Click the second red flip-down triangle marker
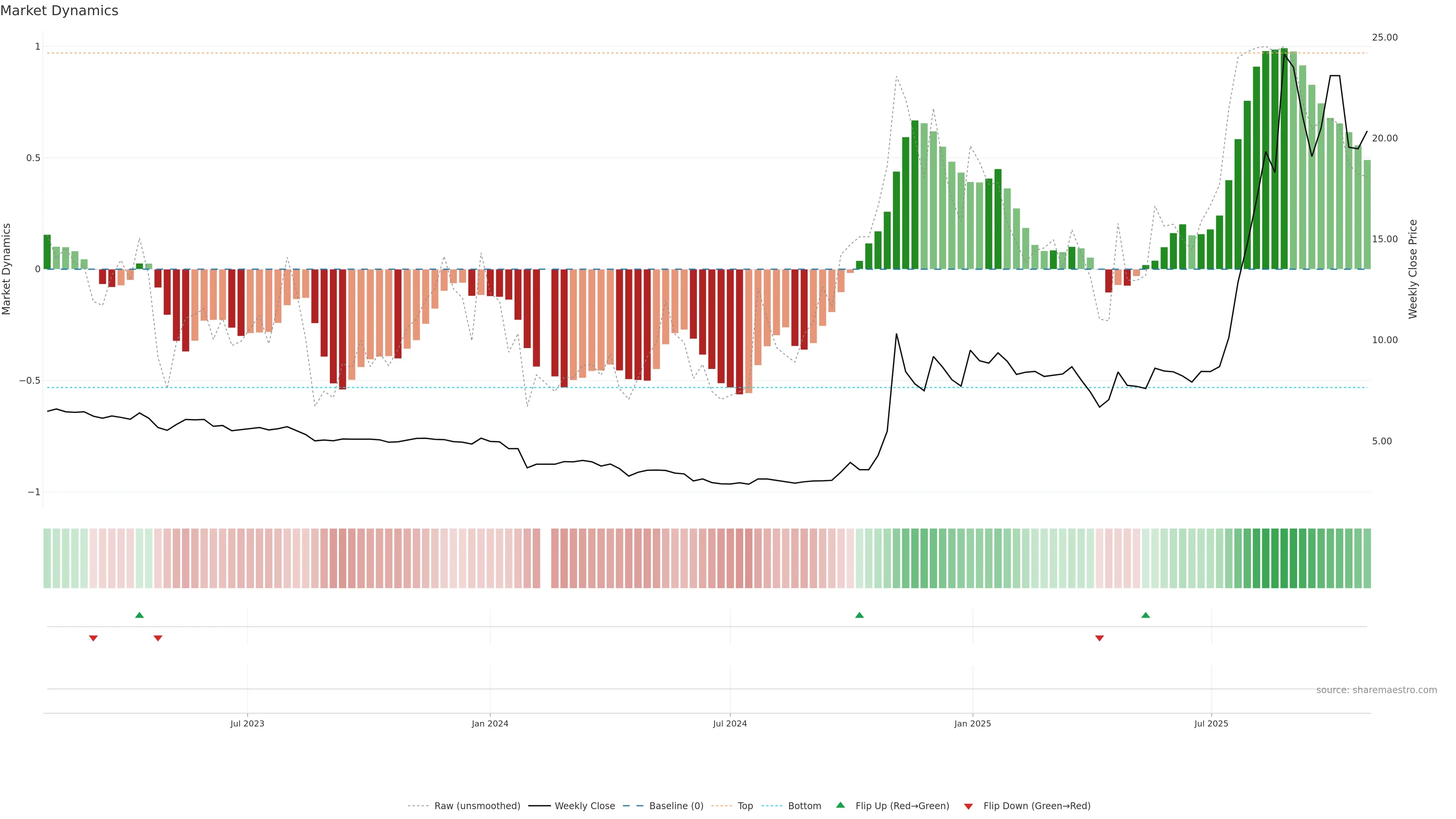1456x819 pixels. [x=158, y=638]
